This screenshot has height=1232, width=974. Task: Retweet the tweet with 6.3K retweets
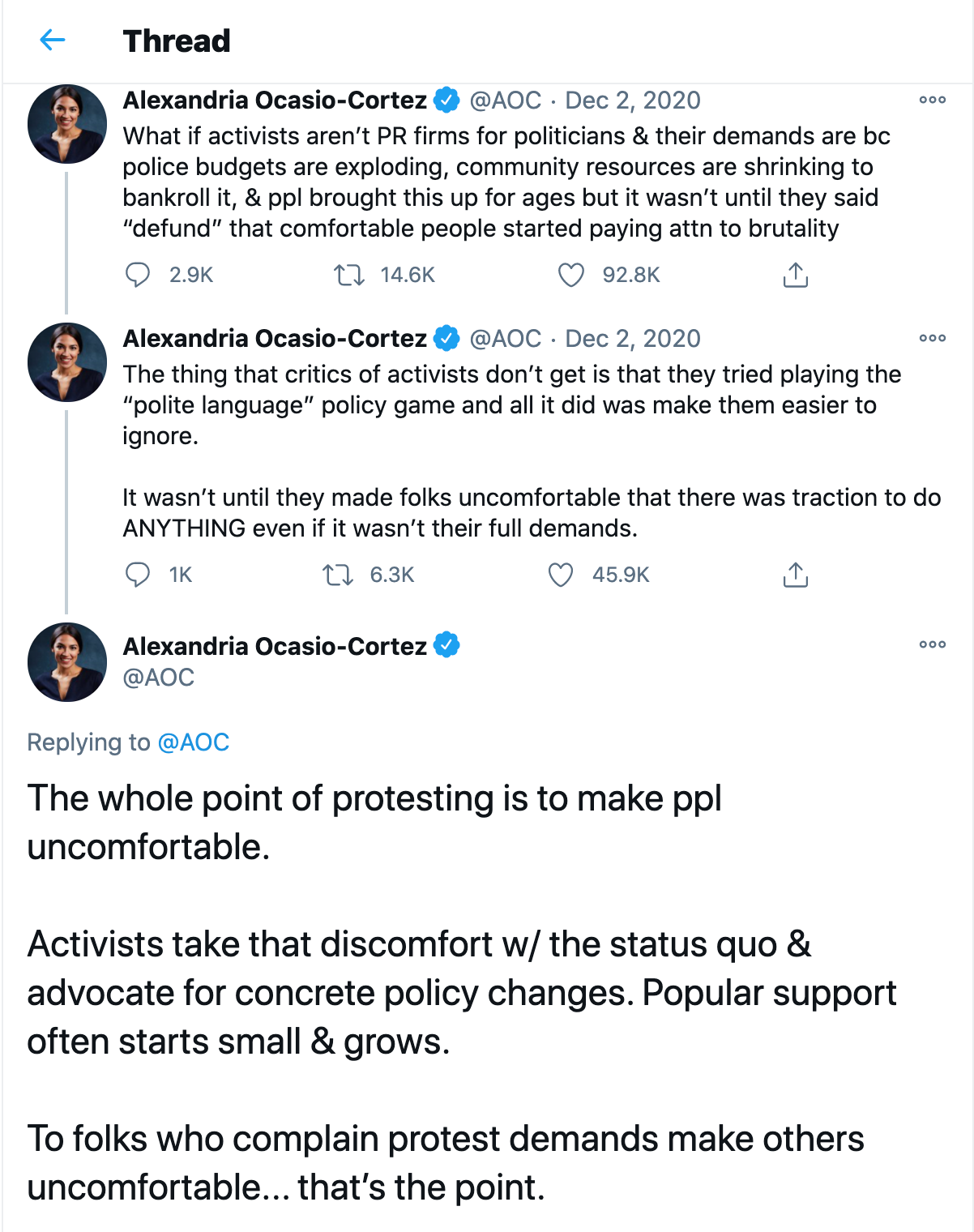tap(338, 575)
